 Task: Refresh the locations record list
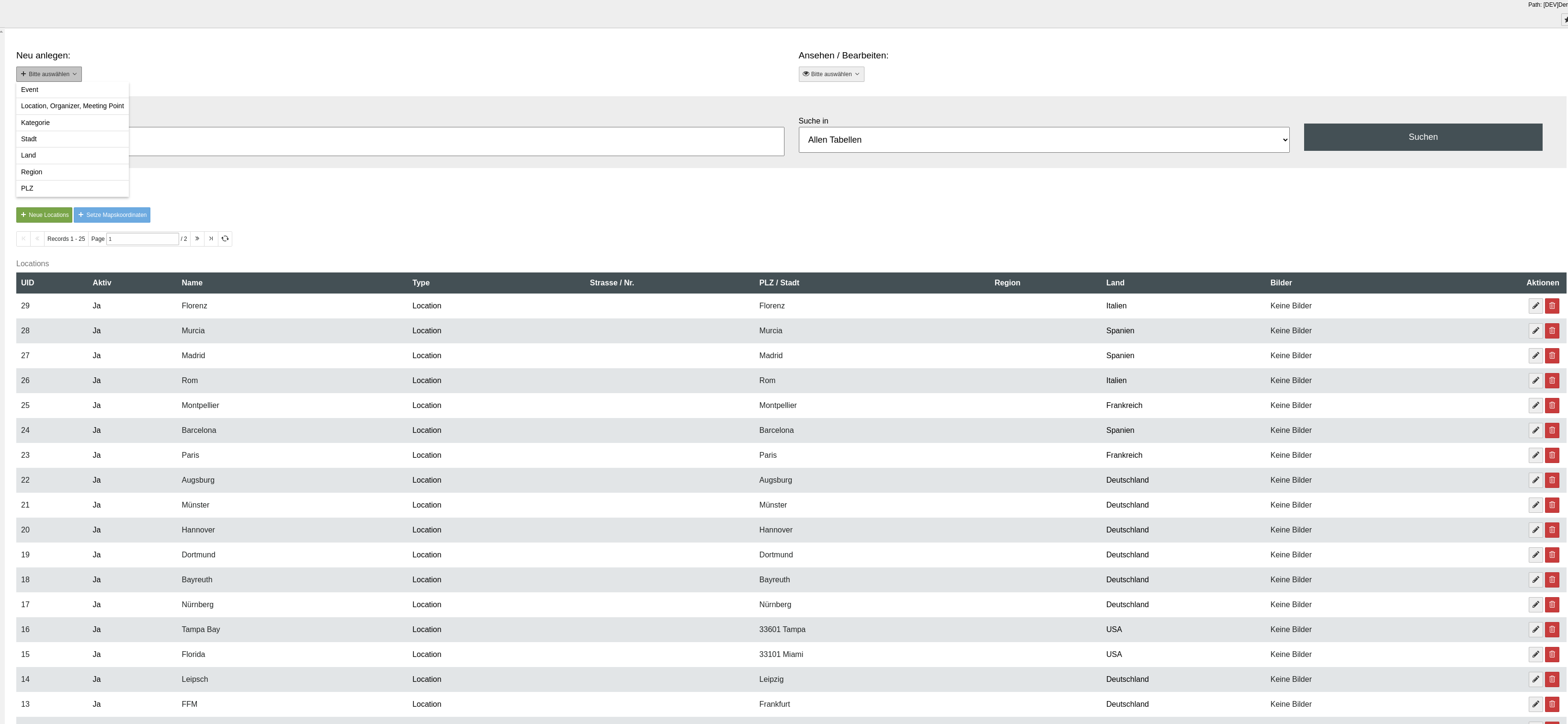(x=225, y=239)
